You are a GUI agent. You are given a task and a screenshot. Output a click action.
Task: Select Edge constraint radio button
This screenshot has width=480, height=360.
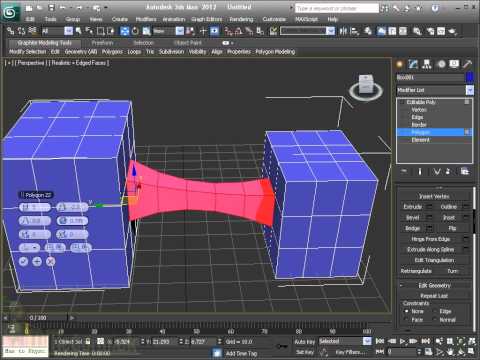point(435,311)
